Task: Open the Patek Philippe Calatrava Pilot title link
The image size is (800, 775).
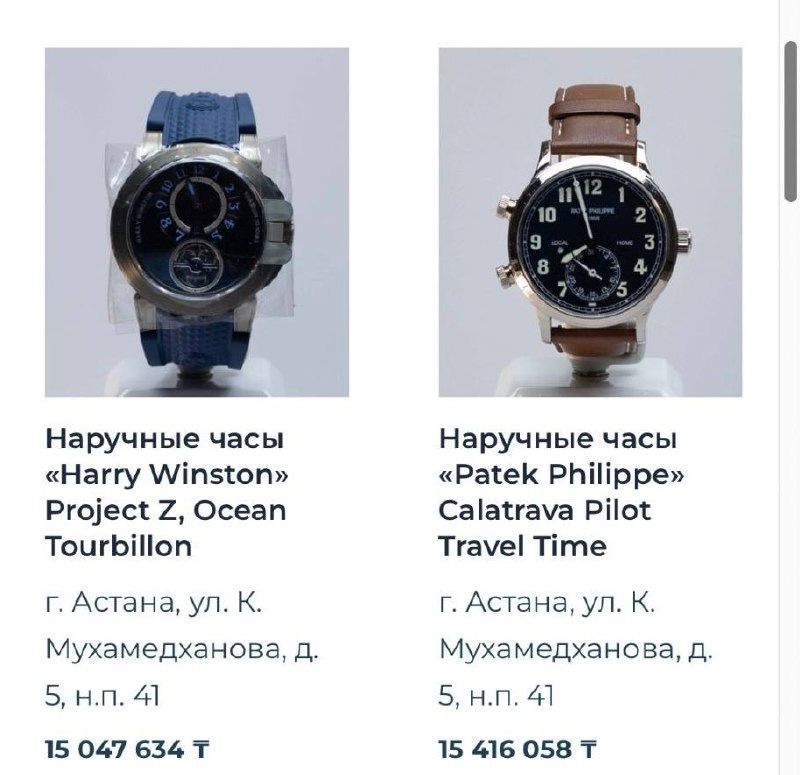Action: (561, 492)
